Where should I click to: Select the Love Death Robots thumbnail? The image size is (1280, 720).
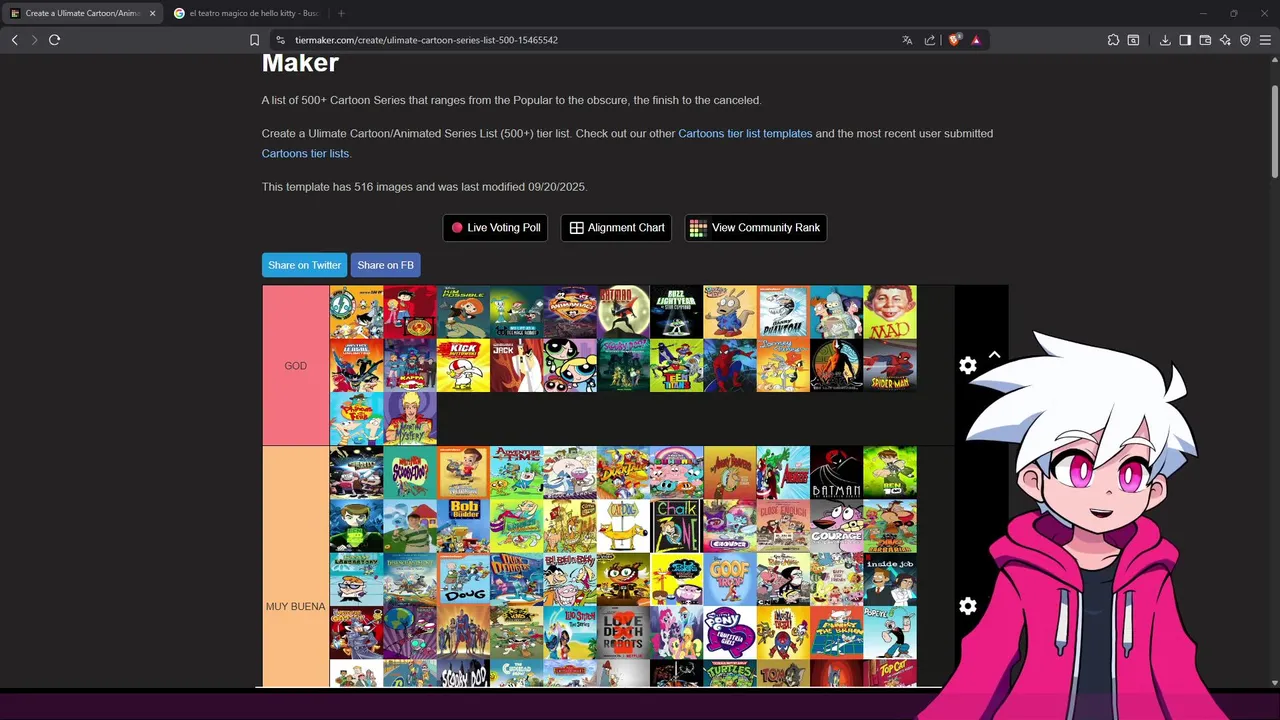[x=623, y=632]
